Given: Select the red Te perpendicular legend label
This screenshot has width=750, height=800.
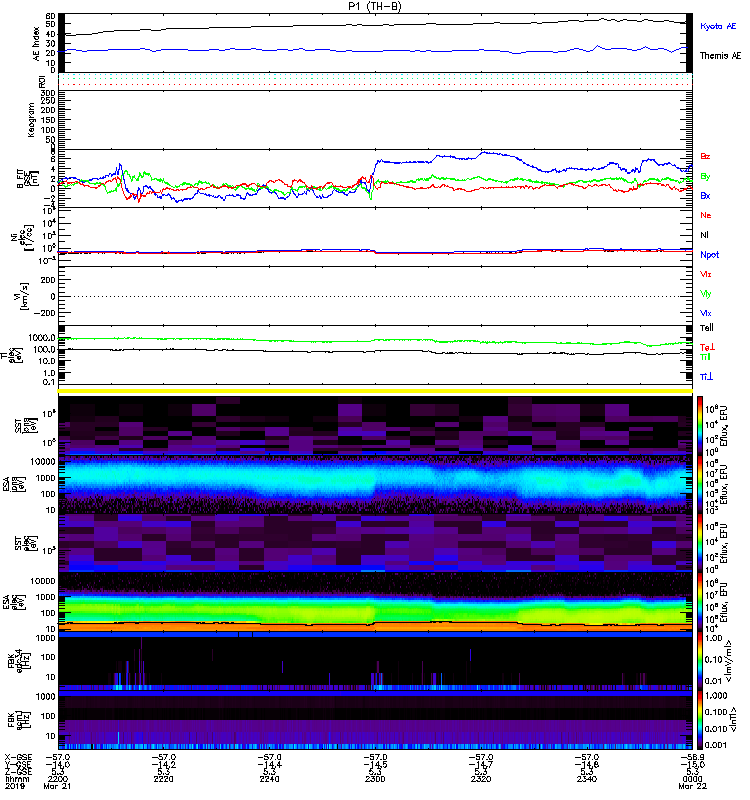Looking at the screenshot, I should [707, 347].
